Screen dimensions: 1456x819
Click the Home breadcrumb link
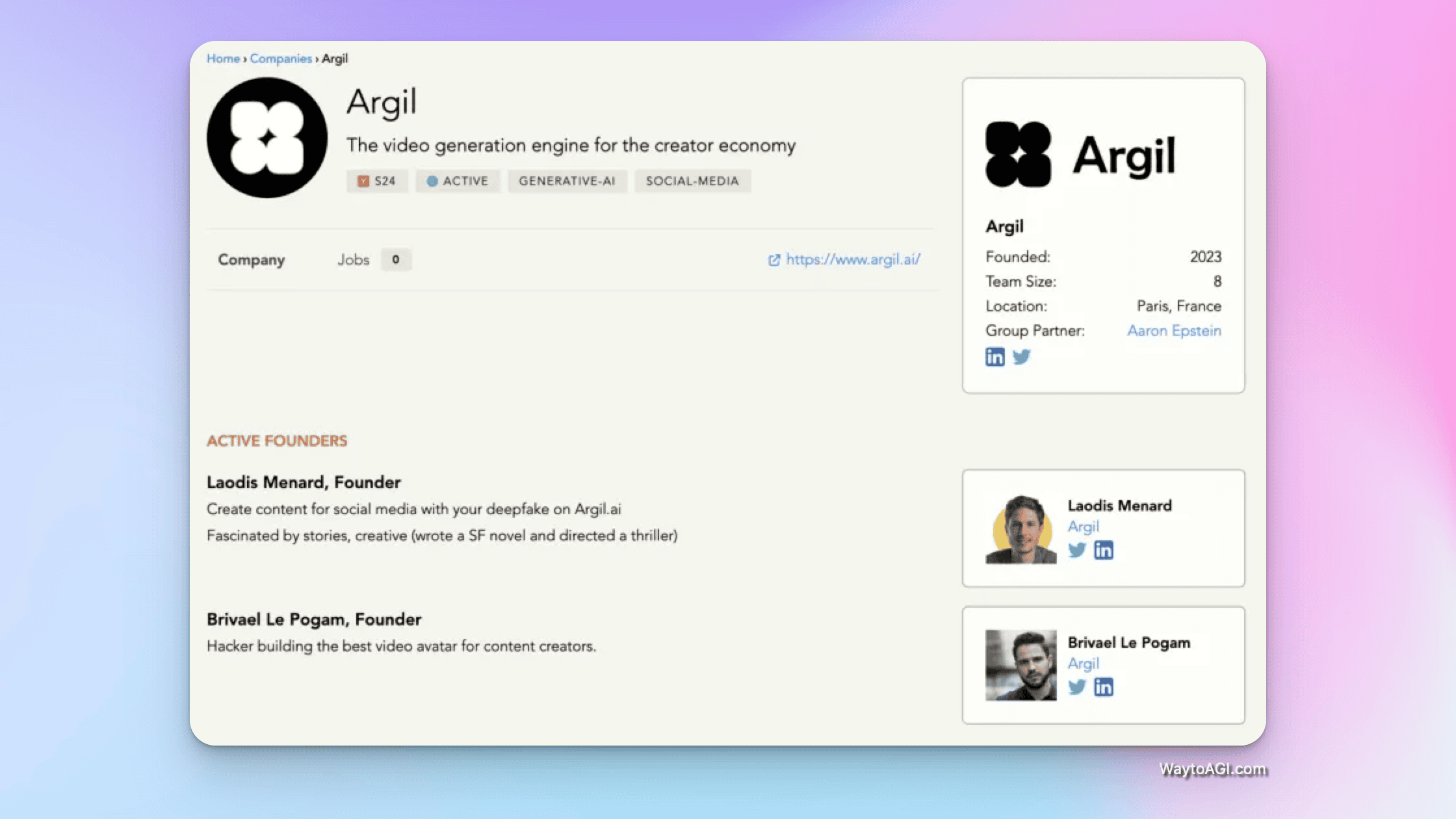click(x=223, y=58)
